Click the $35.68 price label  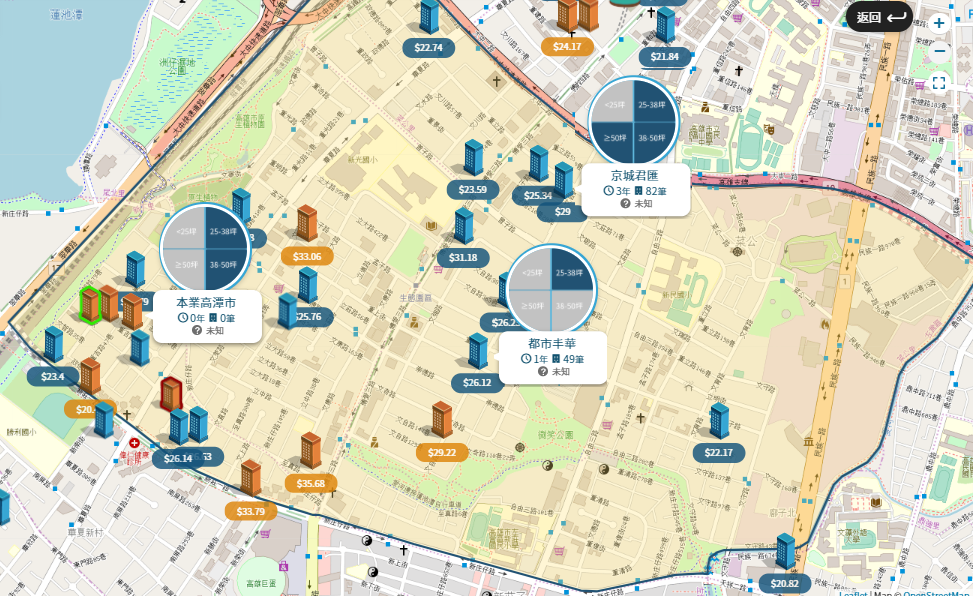click(311, 484)
